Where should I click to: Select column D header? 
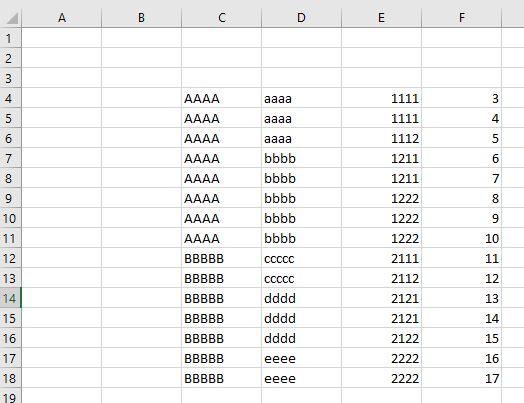(301, 18)
